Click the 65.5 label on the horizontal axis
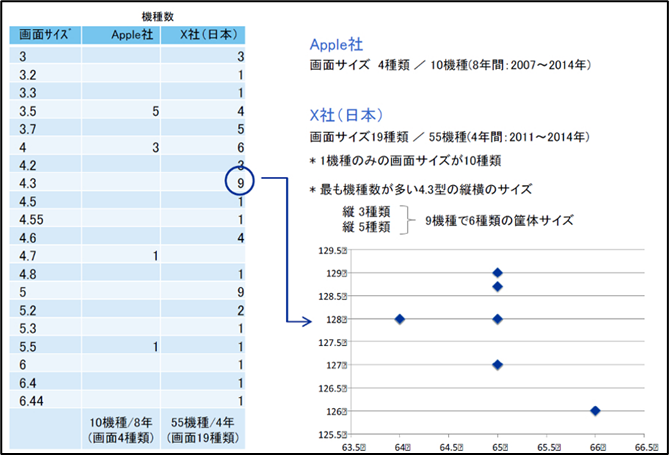The image size is (669, 455). [549, 447]
